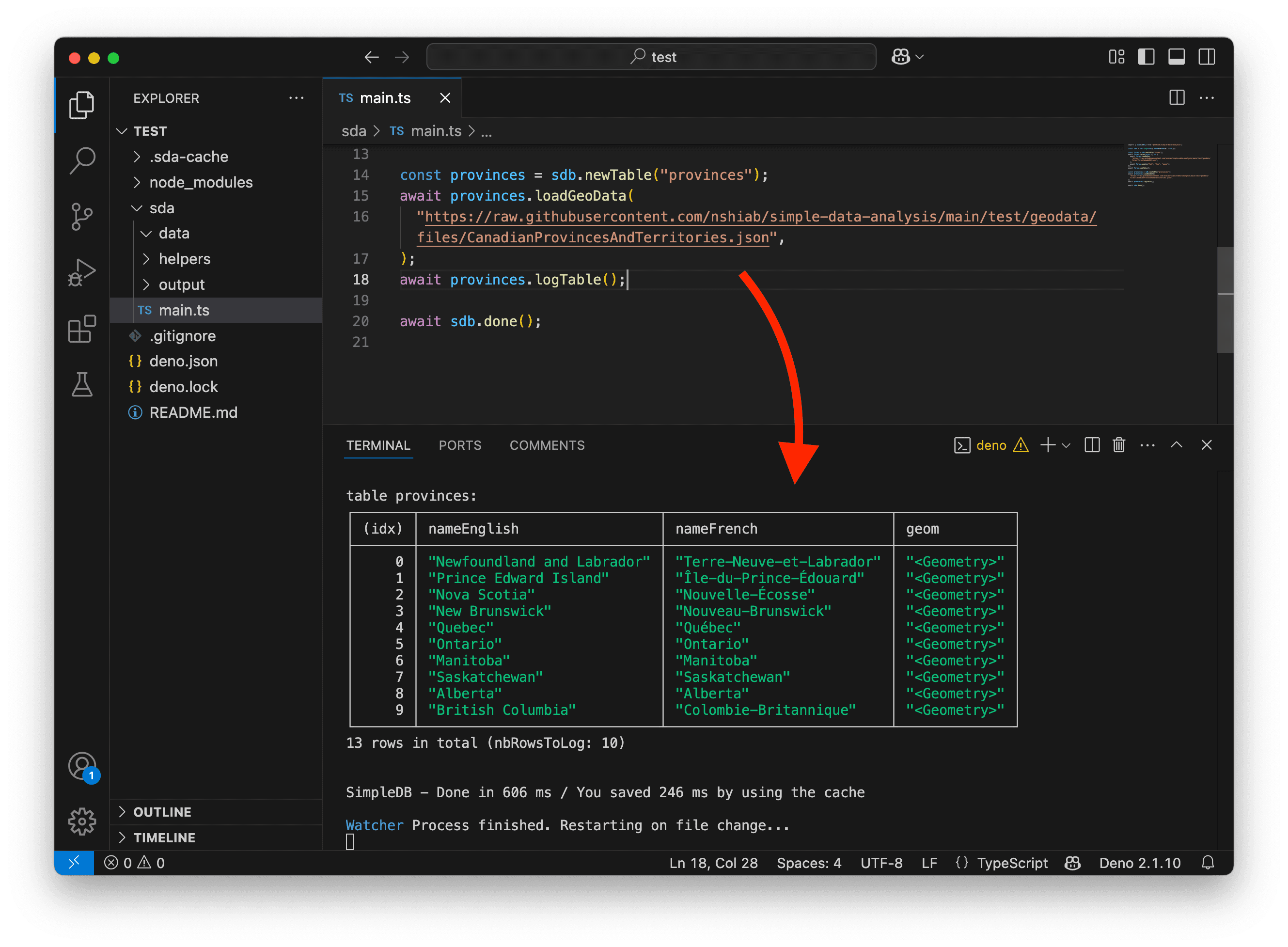Open terminal panel More Actions menu
This screenshot has width=1288, height=947.
pos(1147,445)
